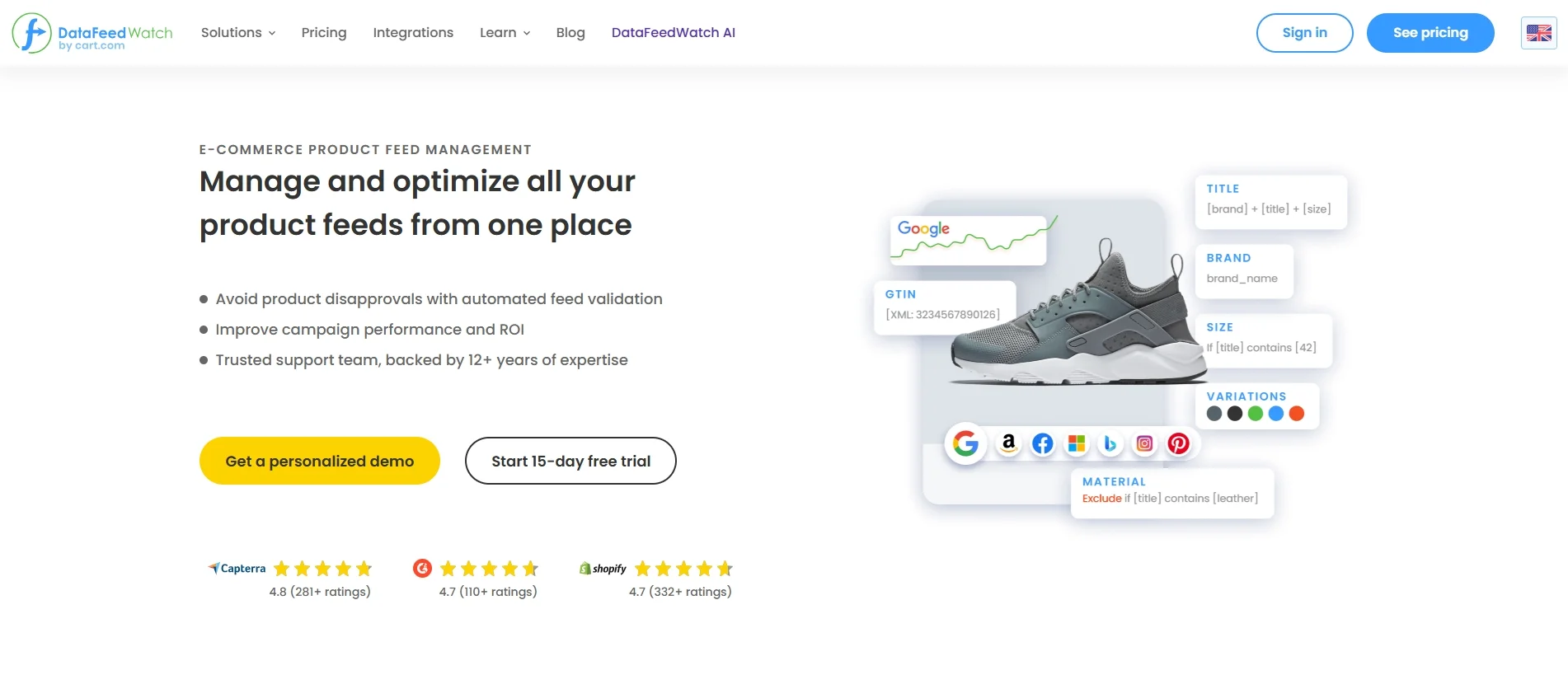The height and width of the screenshot is (675, 1568).
Task: Click the DataFeedWatch logo
Action: click(92, 33)
